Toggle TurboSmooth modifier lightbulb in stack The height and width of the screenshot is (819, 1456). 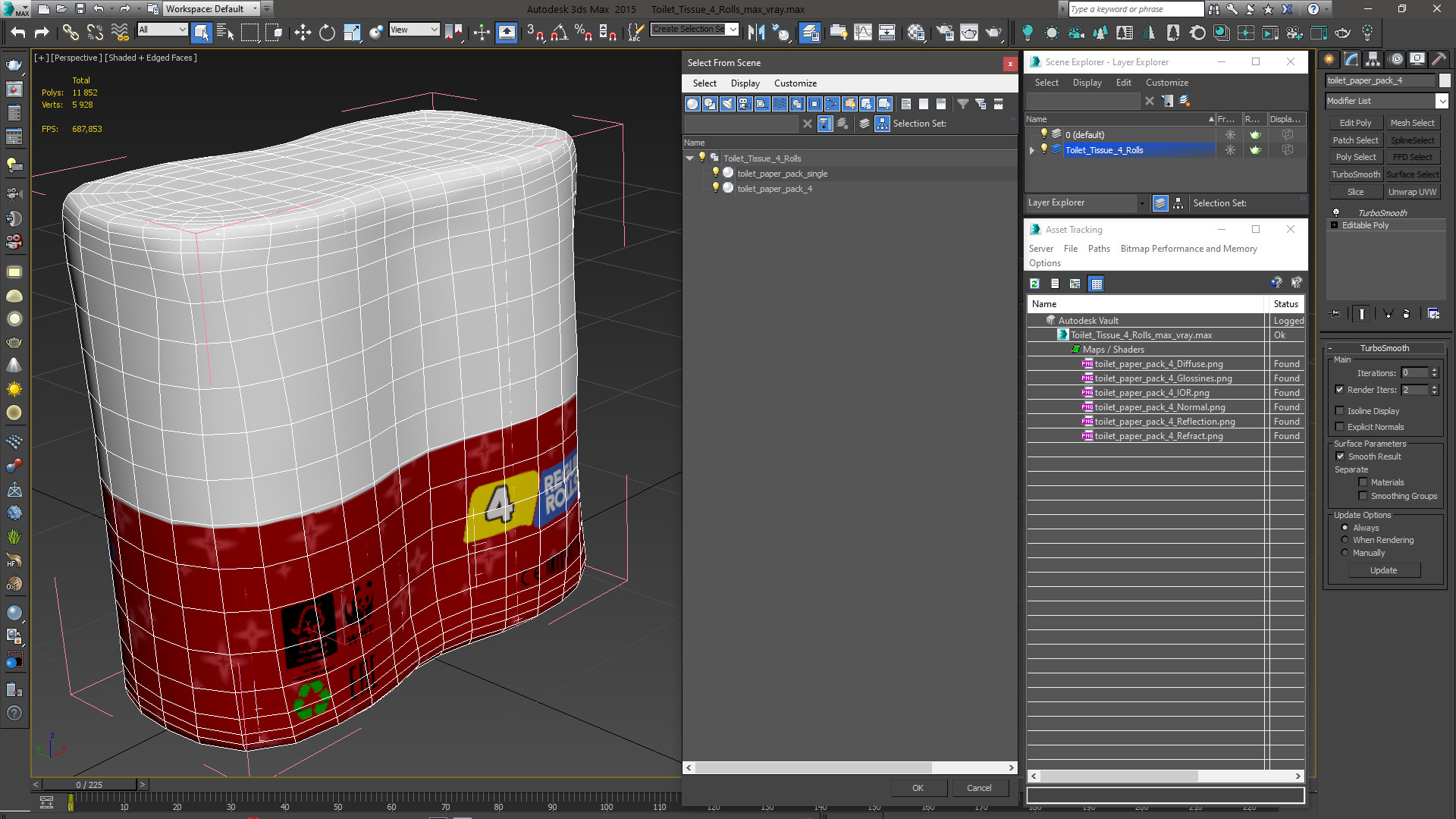tap(1335, 213)
